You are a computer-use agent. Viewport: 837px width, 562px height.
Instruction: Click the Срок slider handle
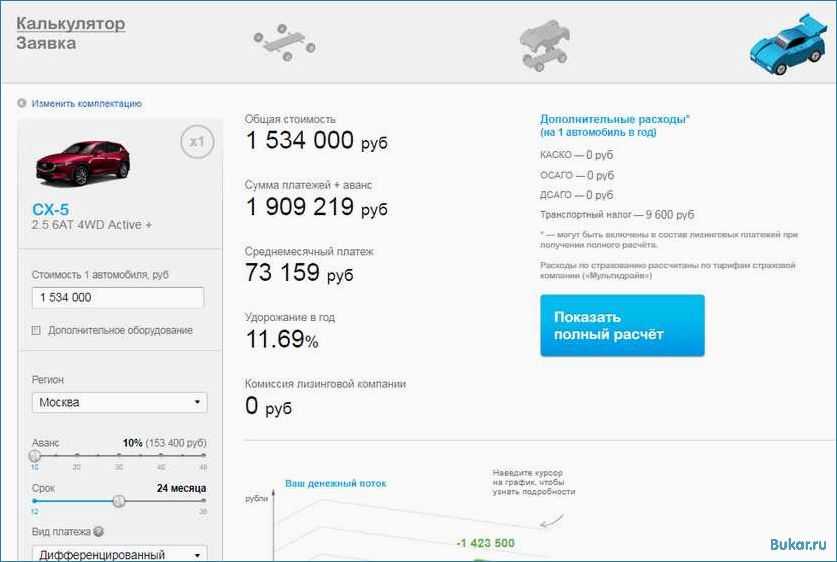pyautogui.click(x=119, y=501)
